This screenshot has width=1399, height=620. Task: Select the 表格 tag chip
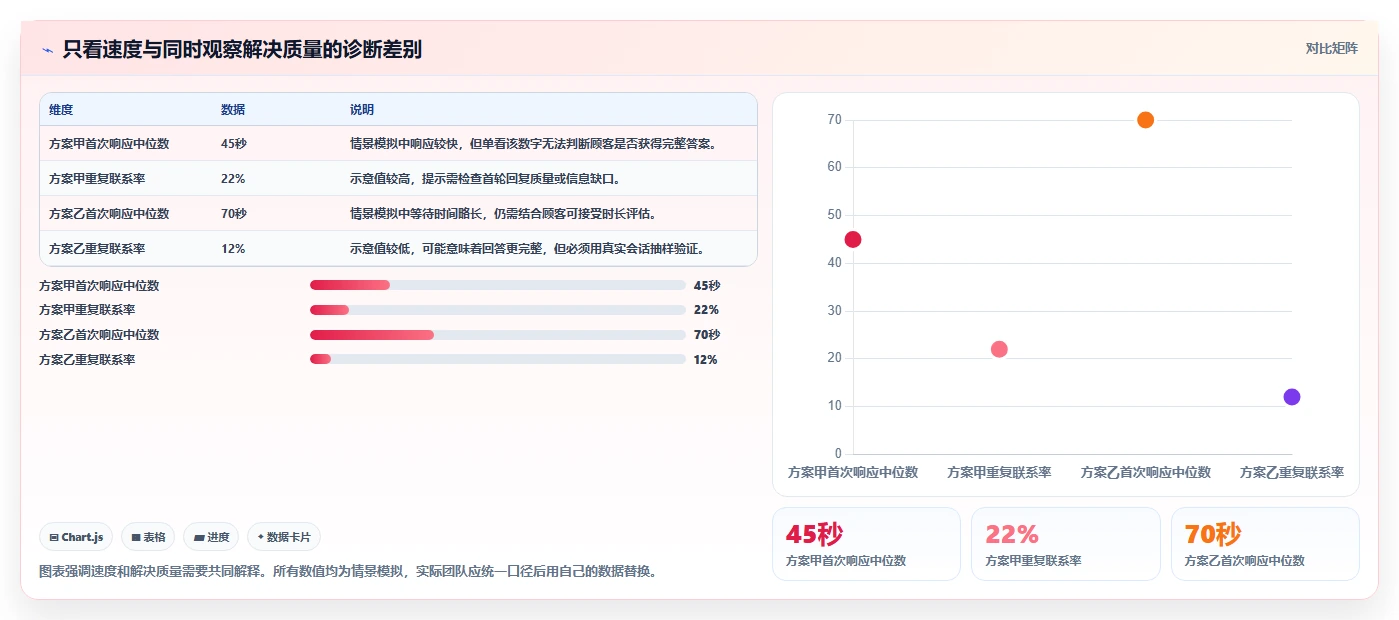148,537
